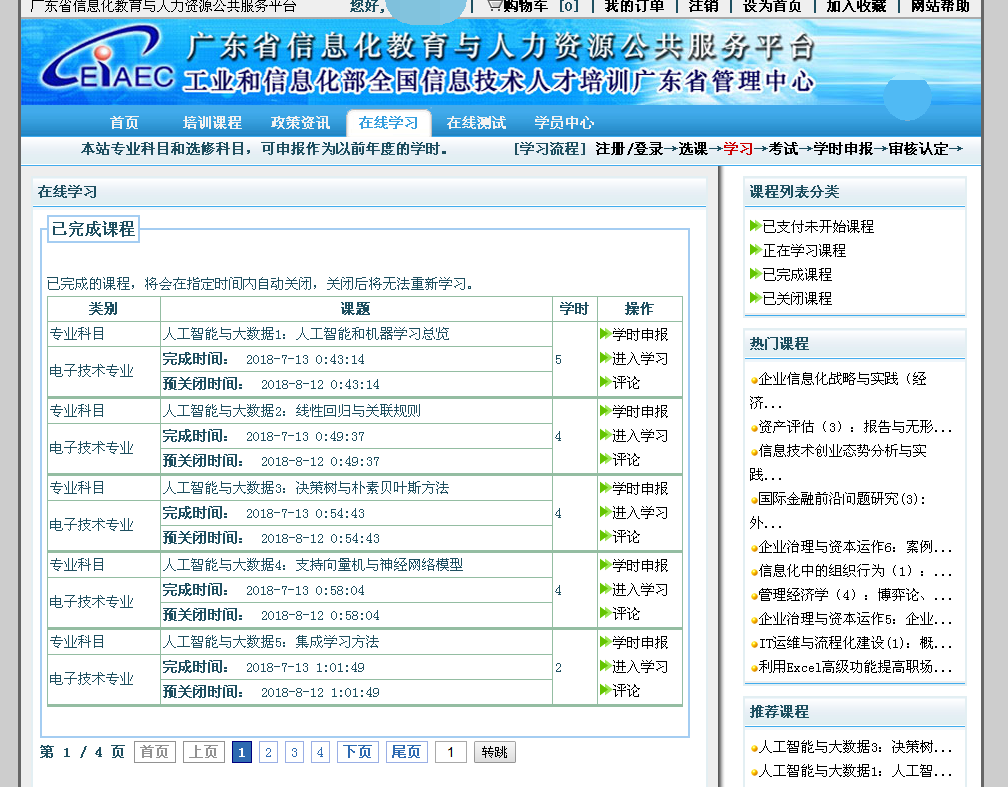1008x787 pixels.
Task: Go to page 3 in pagination
Action: (294, 752)
